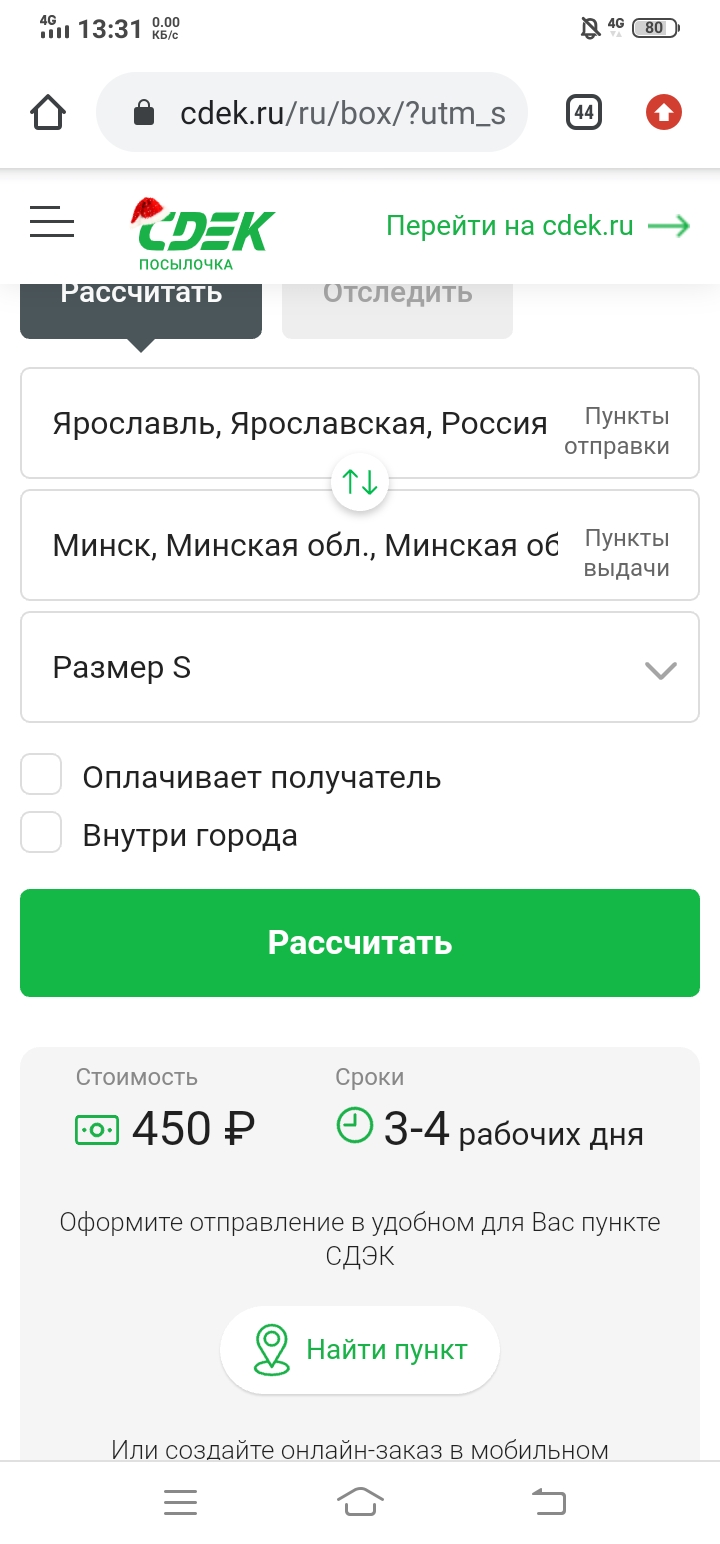Expand the Размер S size dropdown
The width and height of the screenshot is (720, 1544).
pos(360,668)
